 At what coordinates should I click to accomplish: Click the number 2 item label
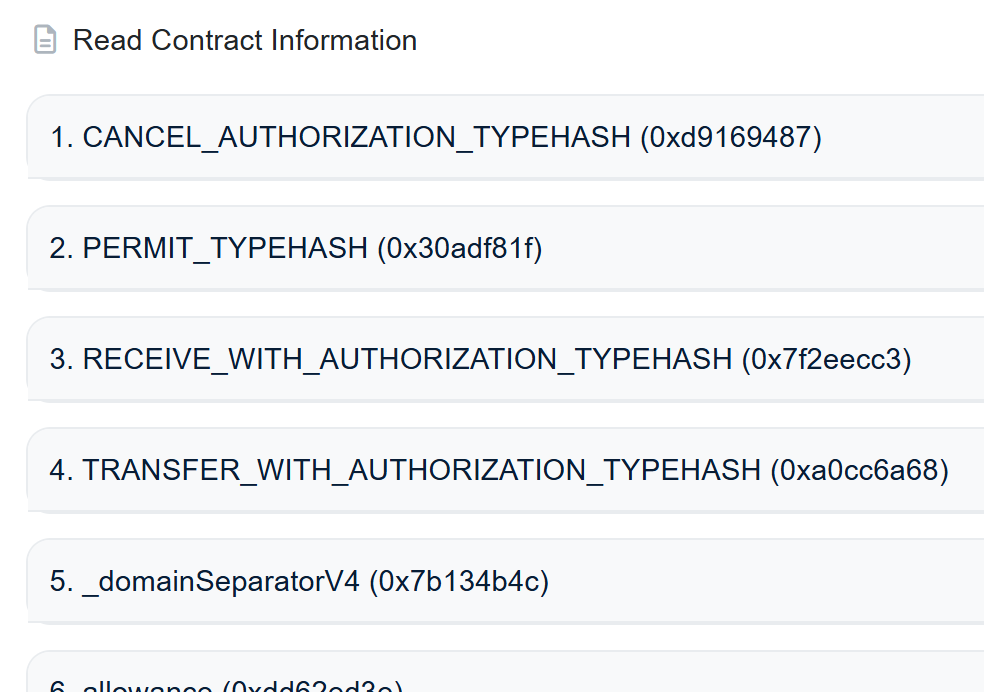click(62, 248)
